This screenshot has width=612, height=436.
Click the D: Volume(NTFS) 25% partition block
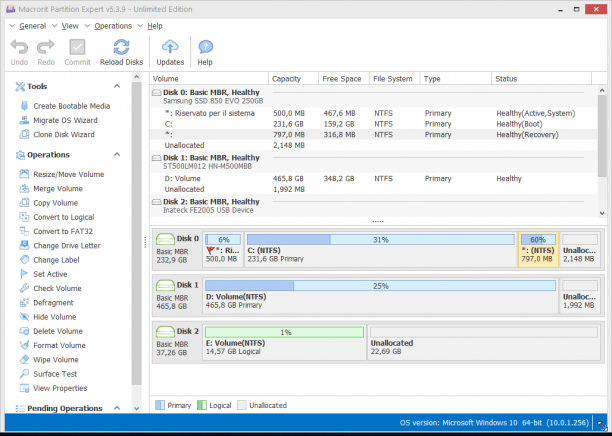pyautogui.click(x=381, y=295)
